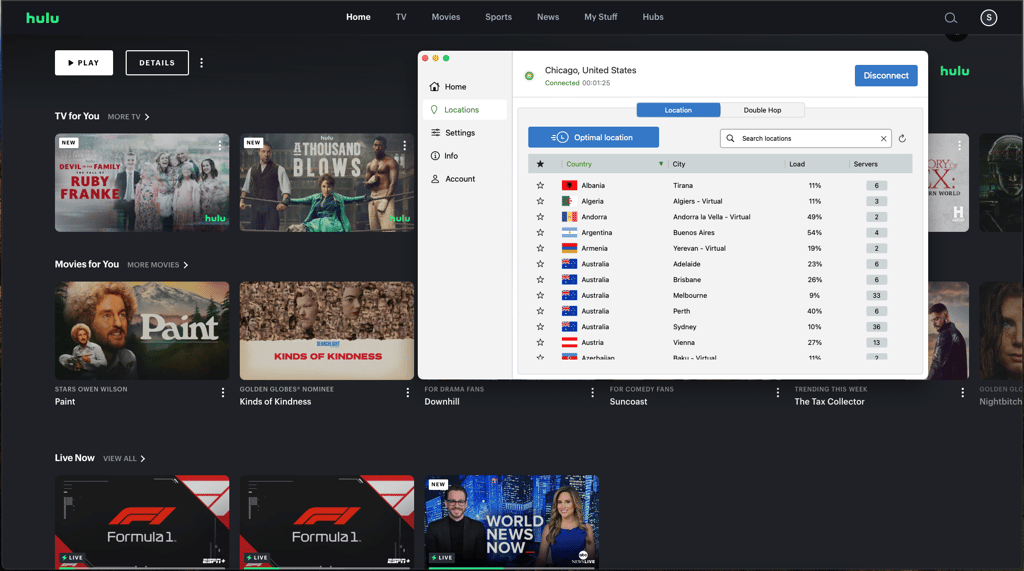Favorite the Albania Tirana server
The image size is (1024, 571).
tap(540, 186)
